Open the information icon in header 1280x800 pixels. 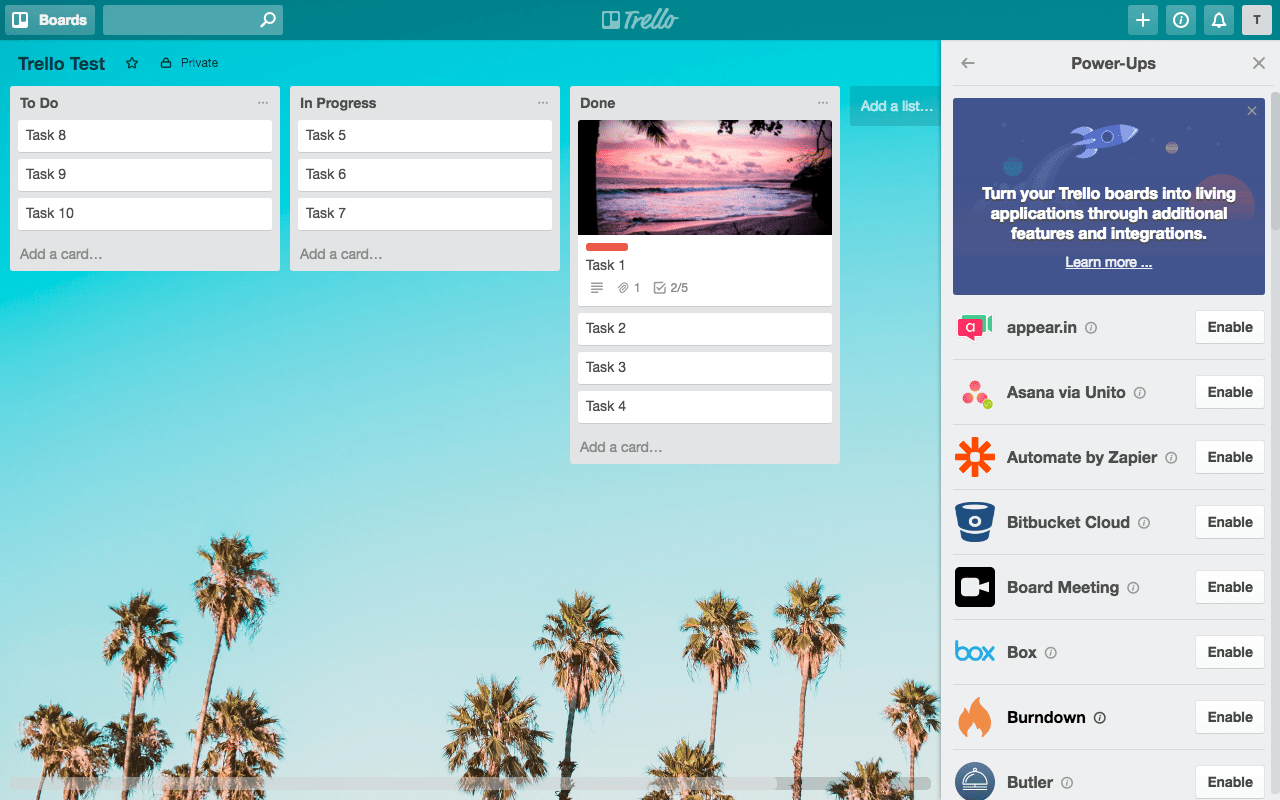pos(1181,20)
